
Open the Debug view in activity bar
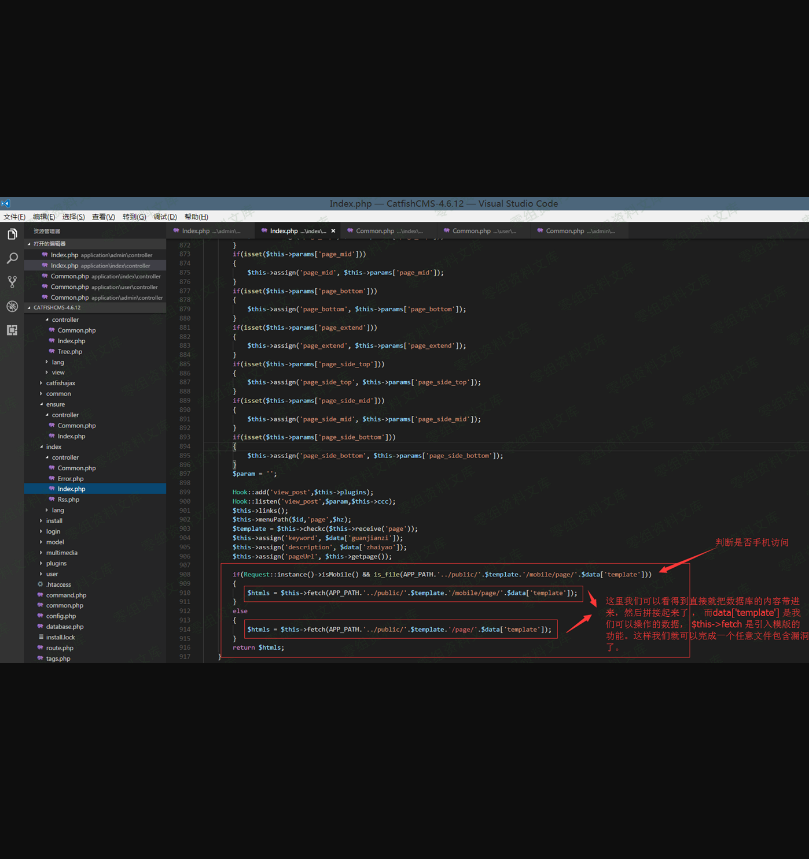pyautogui.click(x=12, y=306)
